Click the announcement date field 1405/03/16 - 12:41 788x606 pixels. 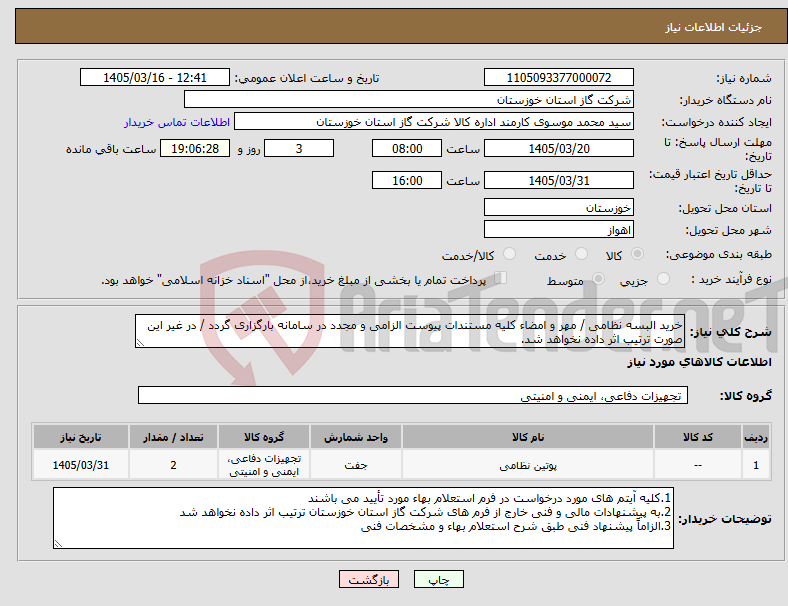[x=155, y=77]
